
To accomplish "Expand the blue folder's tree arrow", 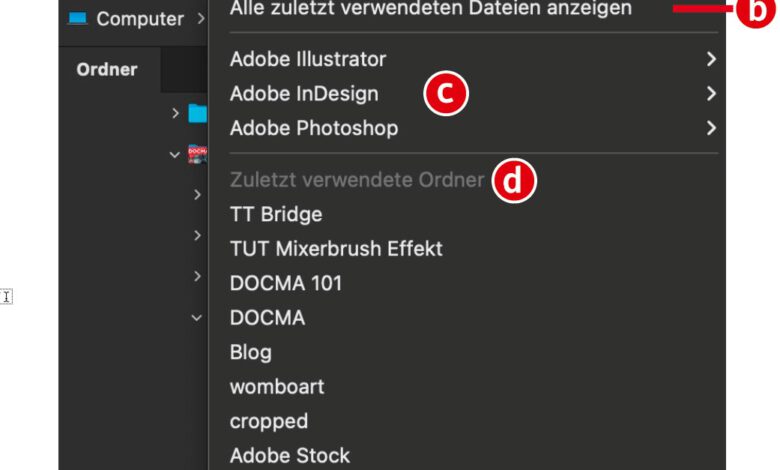I will point(176,113).
